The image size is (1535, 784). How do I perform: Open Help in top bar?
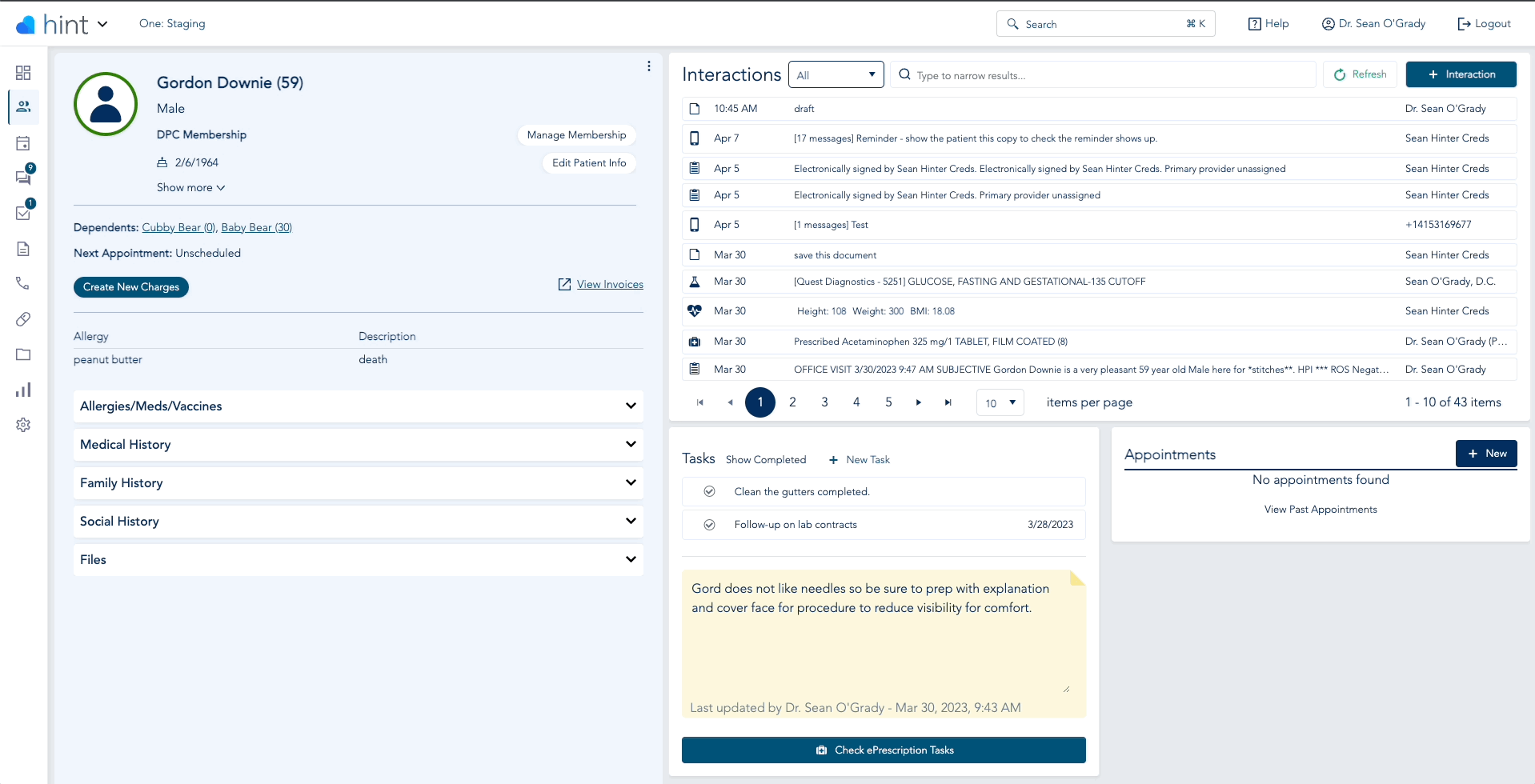1268,24
